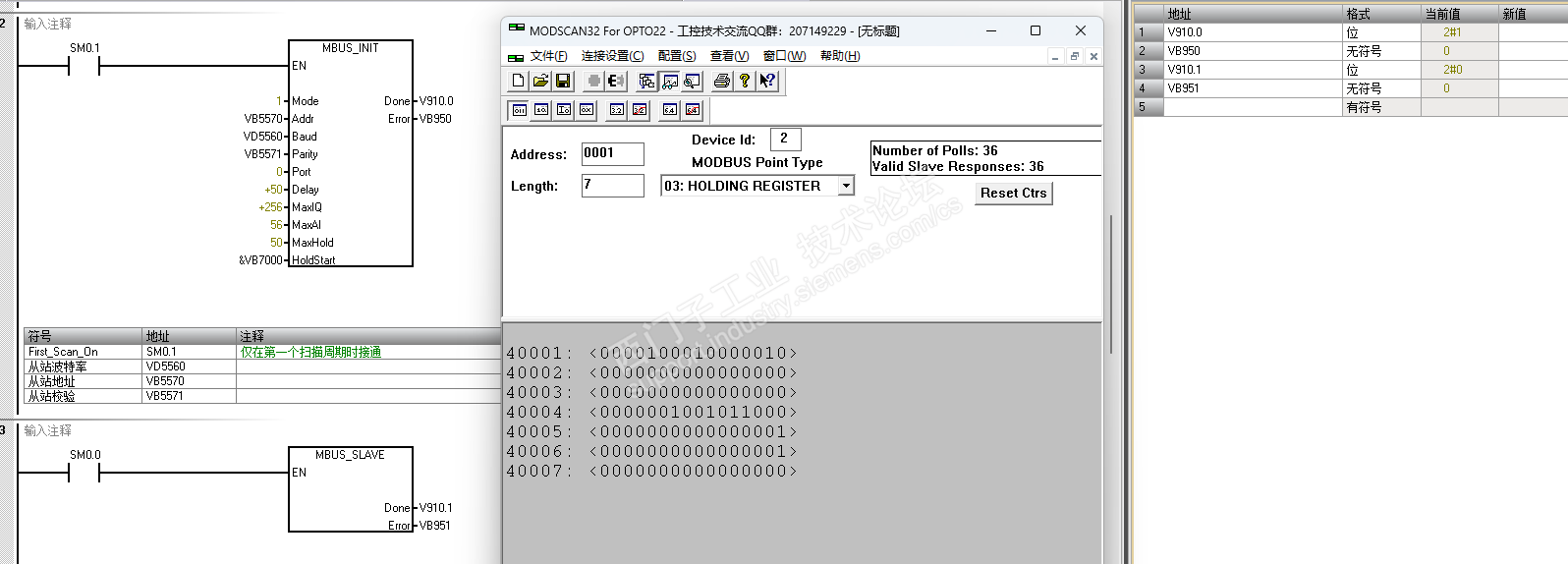Open a file via toolbar folder icon
The width and height of the screenshot is (1568, 564).
(x=540, y=81)
